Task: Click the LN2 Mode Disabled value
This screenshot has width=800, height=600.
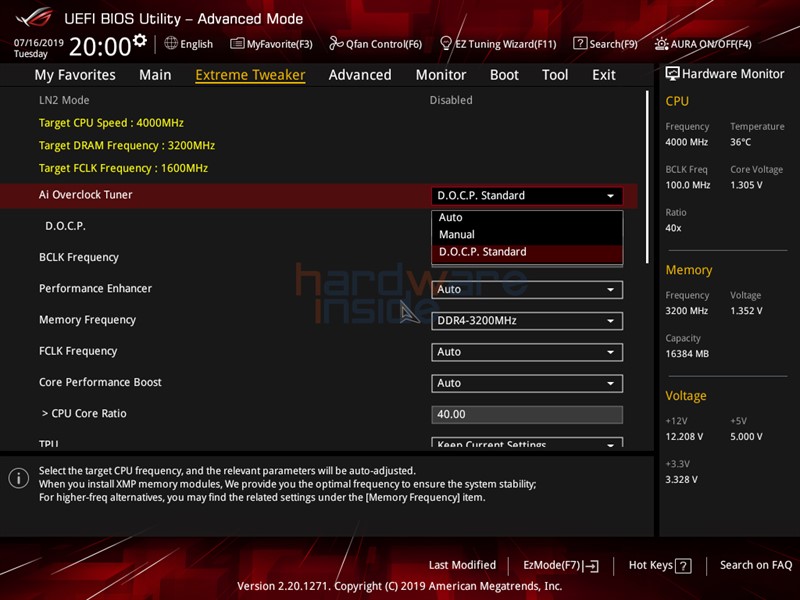Action: (451, 101)
